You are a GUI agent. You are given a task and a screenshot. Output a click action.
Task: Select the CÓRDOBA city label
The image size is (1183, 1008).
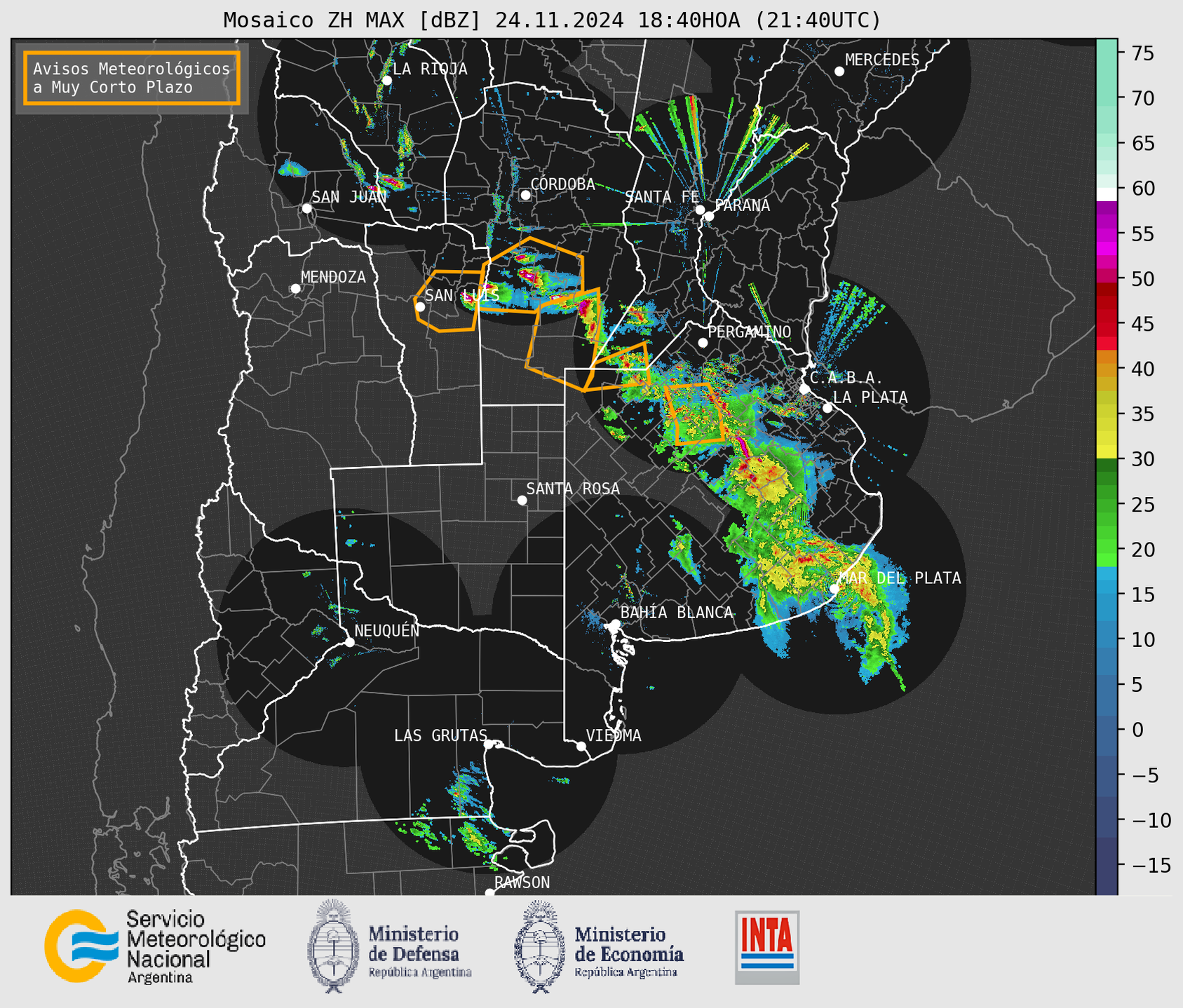562,184
